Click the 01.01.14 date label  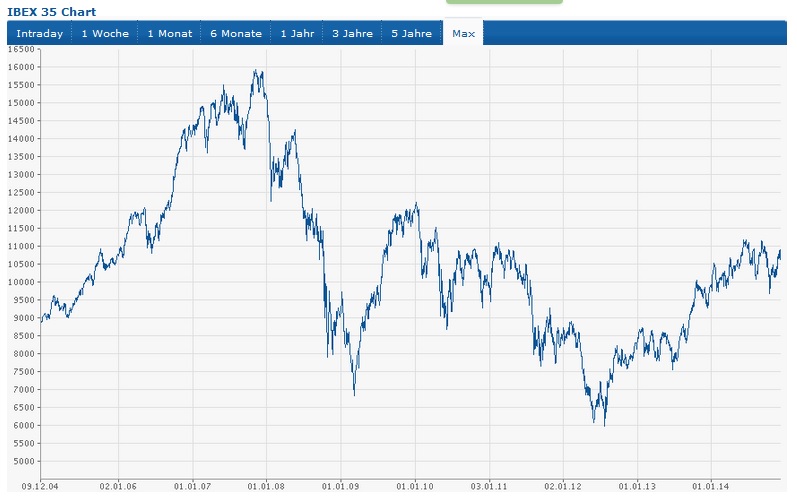pyautogui.click(x=711, y=486)
